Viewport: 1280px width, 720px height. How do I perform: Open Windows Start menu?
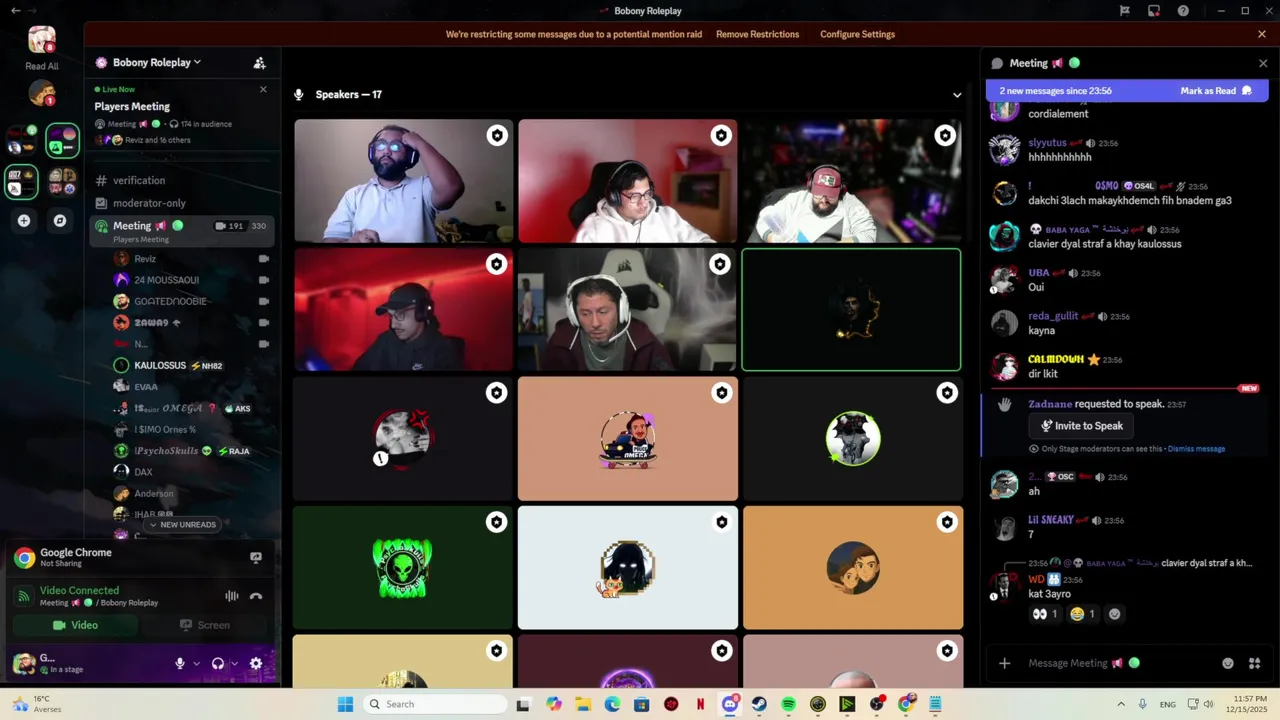(345, 704)
